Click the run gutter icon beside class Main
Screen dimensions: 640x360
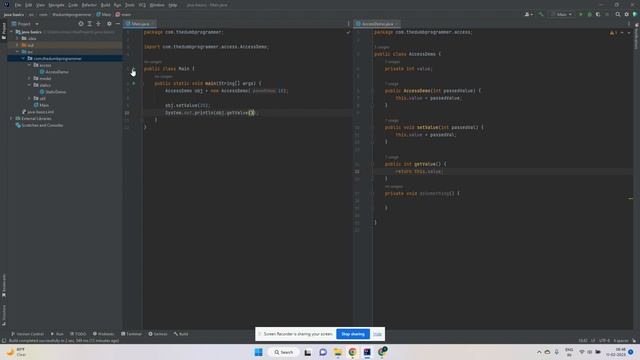[133, 69]
